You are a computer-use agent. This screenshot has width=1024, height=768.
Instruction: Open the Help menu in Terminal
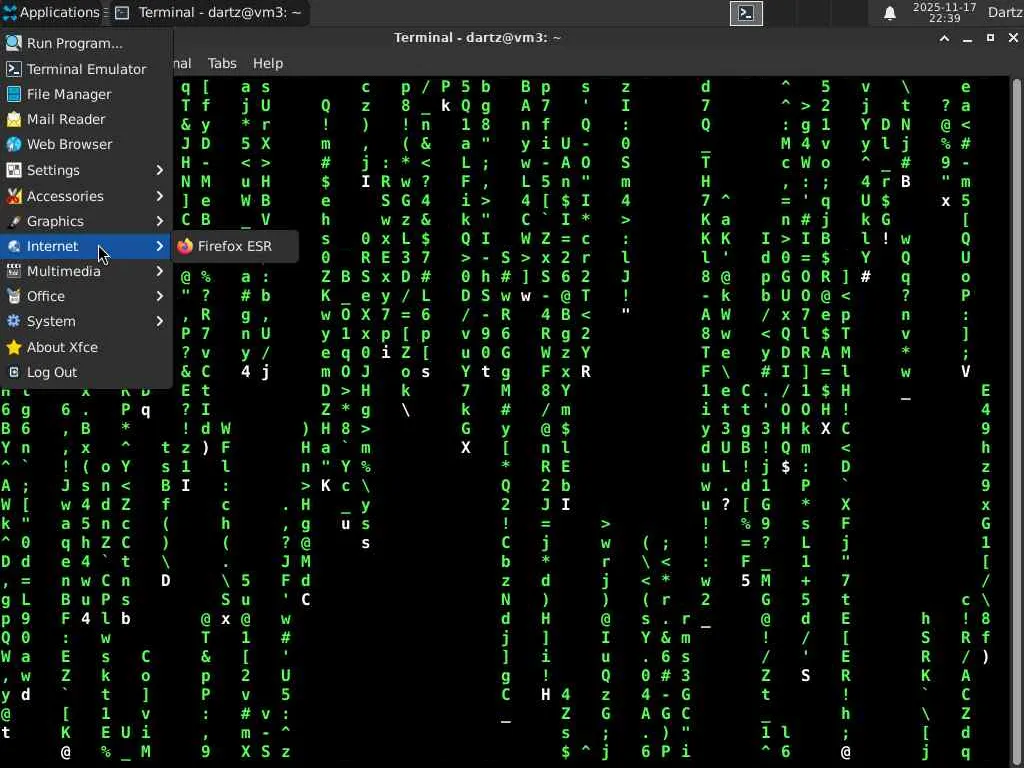[268, 63]
